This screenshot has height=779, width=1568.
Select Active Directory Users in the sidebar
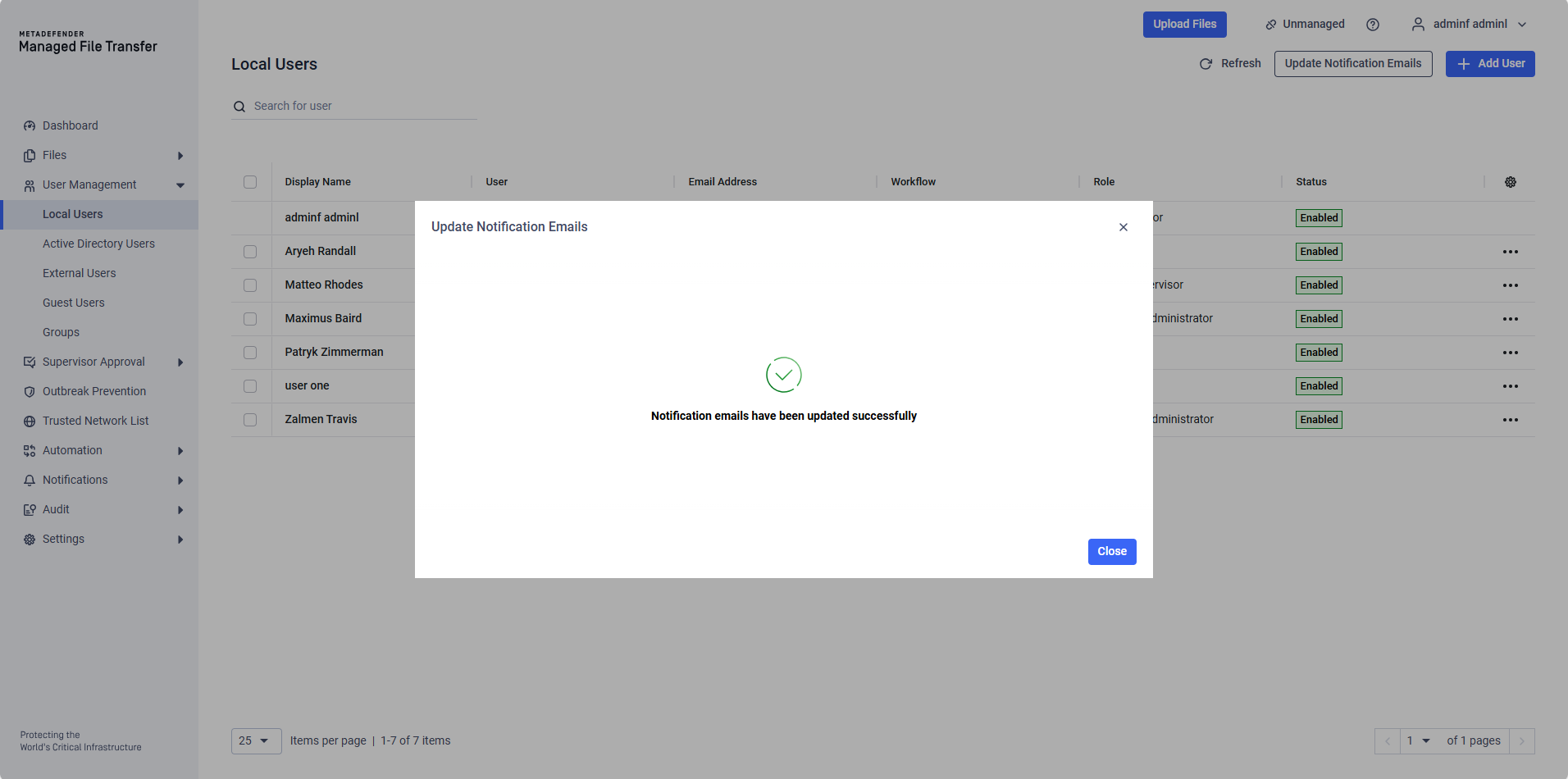pyautogui.click(x=98, y=244)
